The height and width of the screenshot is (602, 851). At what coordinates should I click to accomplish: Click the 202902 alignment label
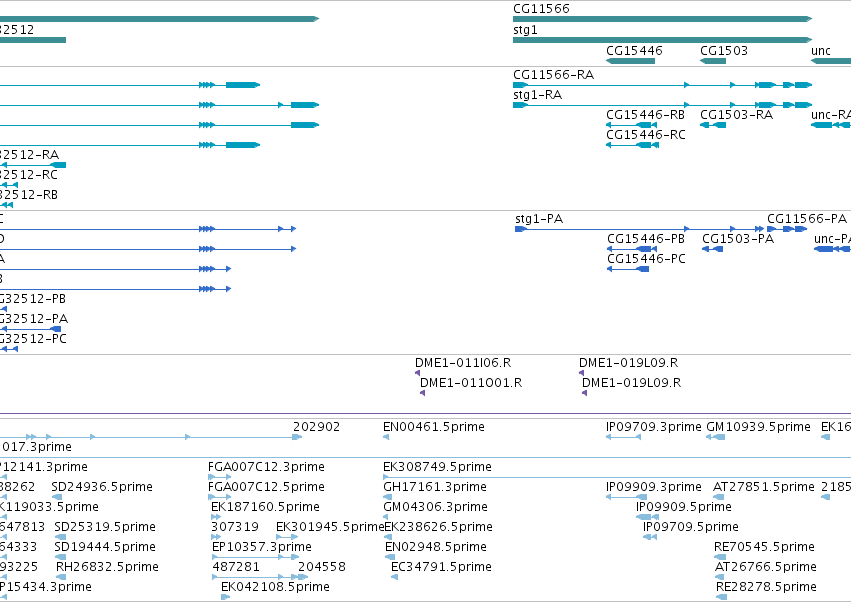coord(316,427)
